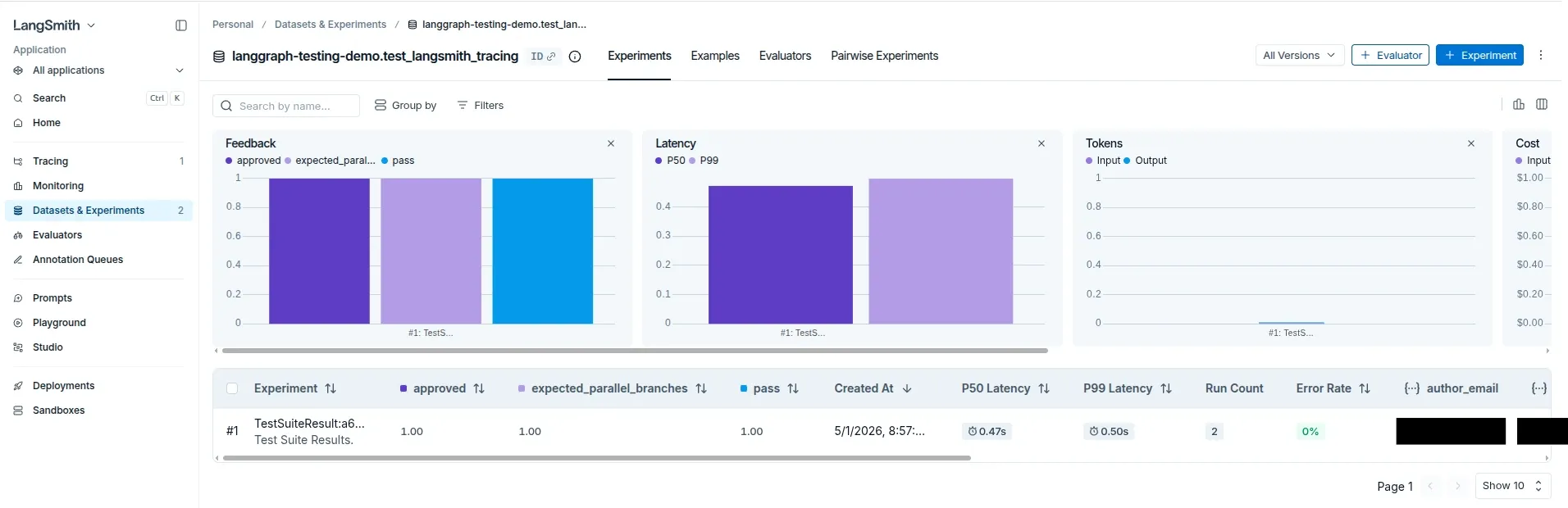Click the 0.50s P99 latency badge
1568x508 pixels.
click(x=1109, y=431)
